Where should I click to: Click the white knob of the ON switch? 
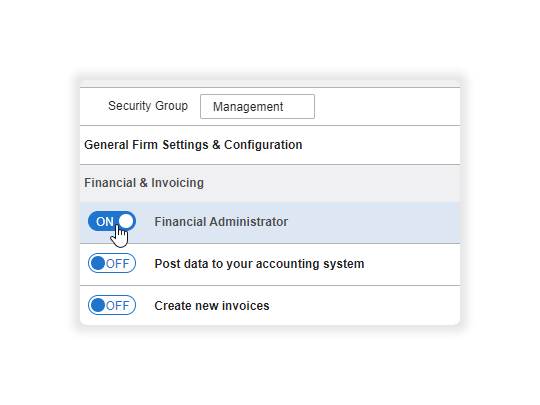click(x=126, y=221)
